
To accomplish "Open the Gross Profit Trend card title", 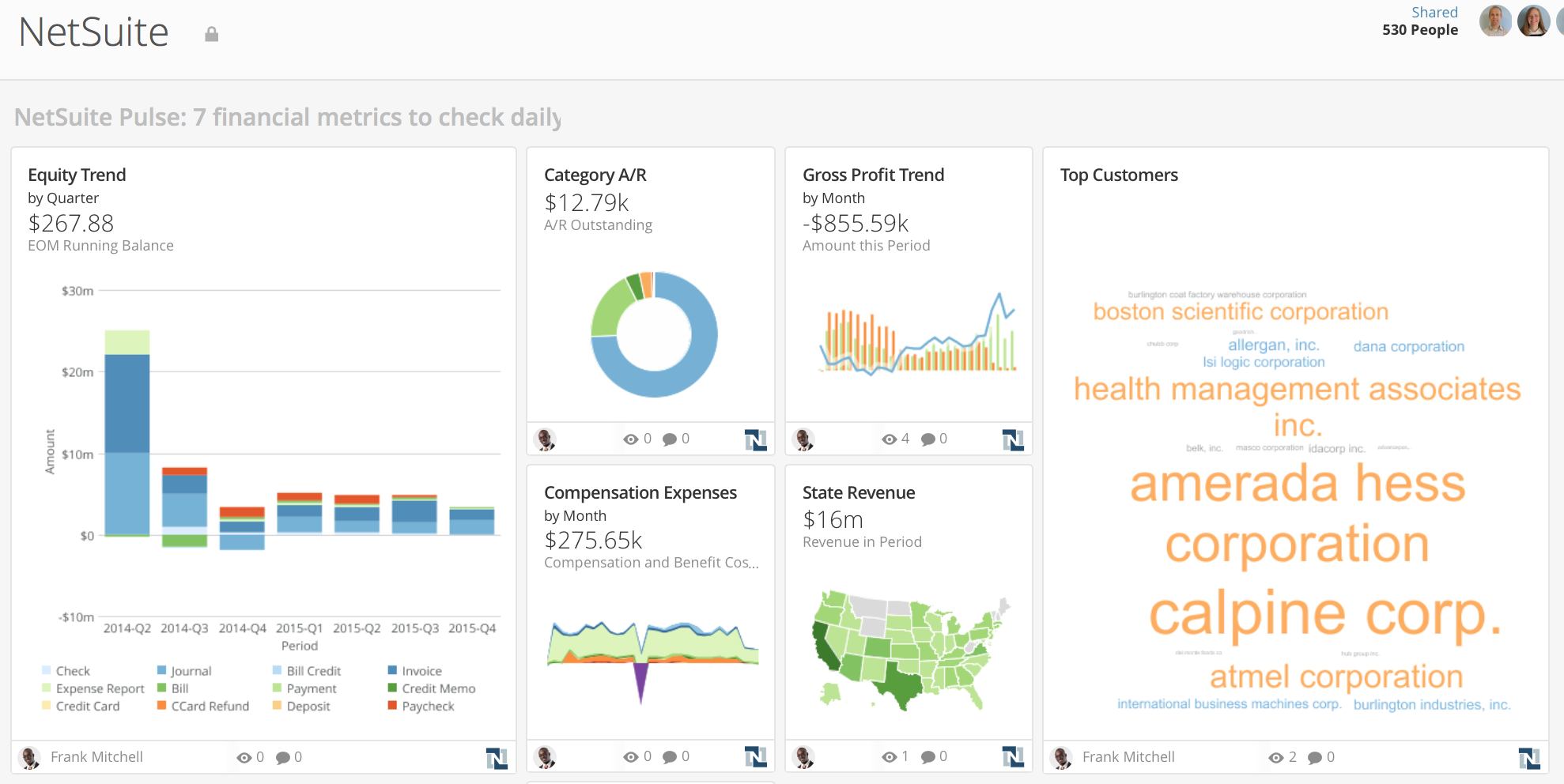I will click(x=873, y=175).
